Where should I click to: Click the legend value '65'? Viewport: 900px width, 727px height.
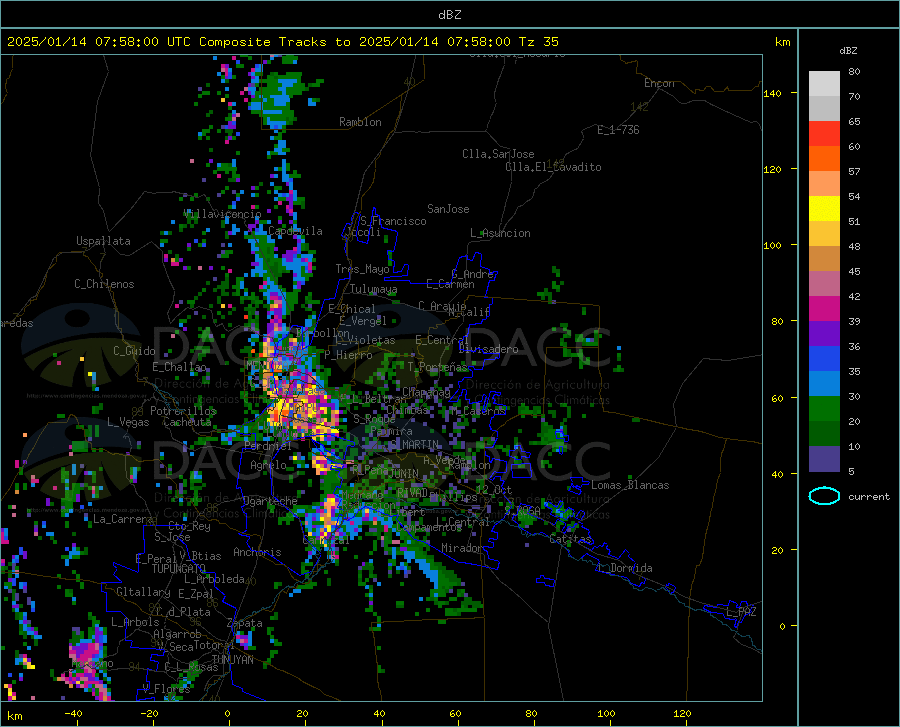(854, 122)
